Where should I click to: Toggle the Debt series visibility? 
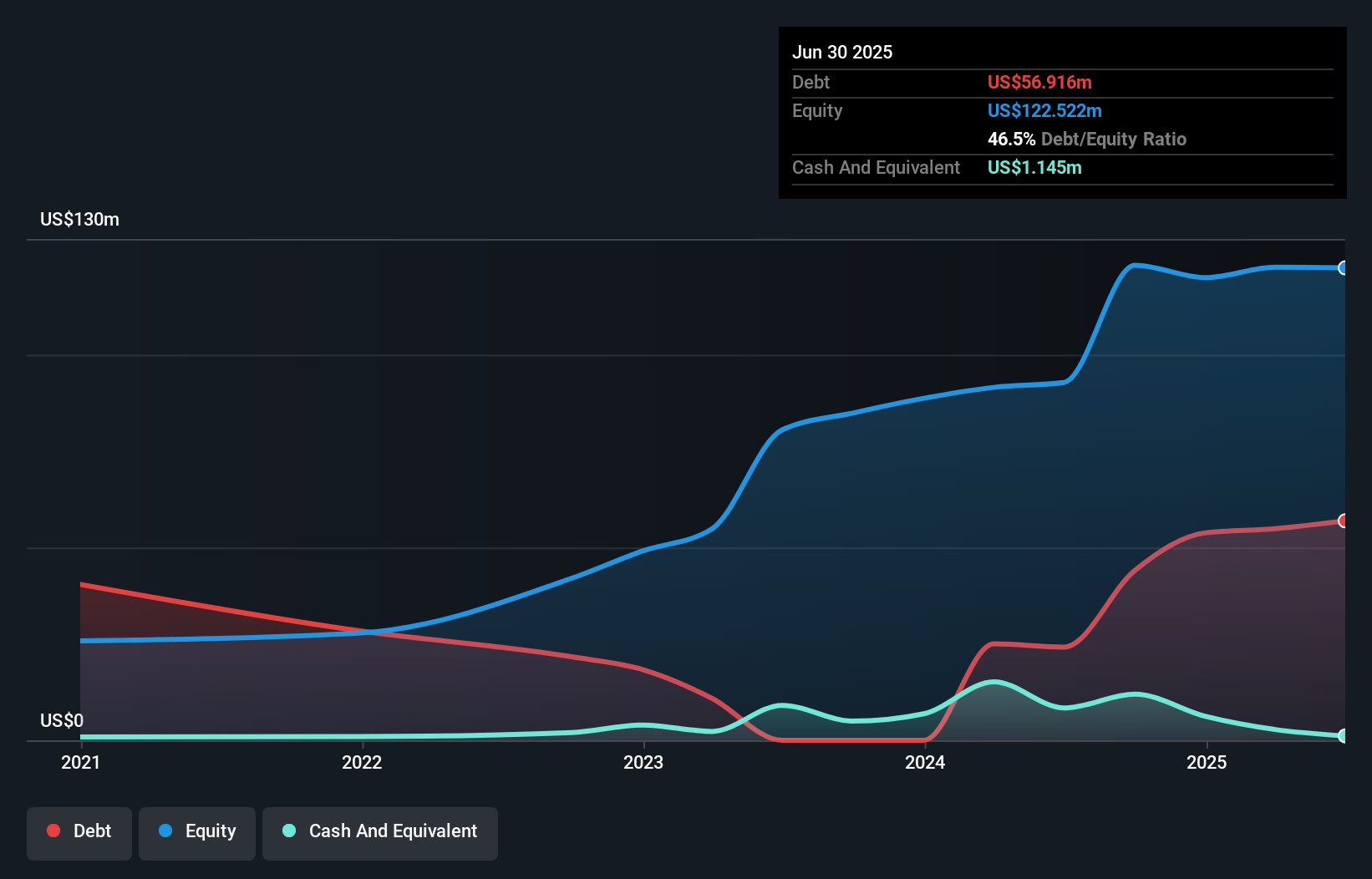79,833
